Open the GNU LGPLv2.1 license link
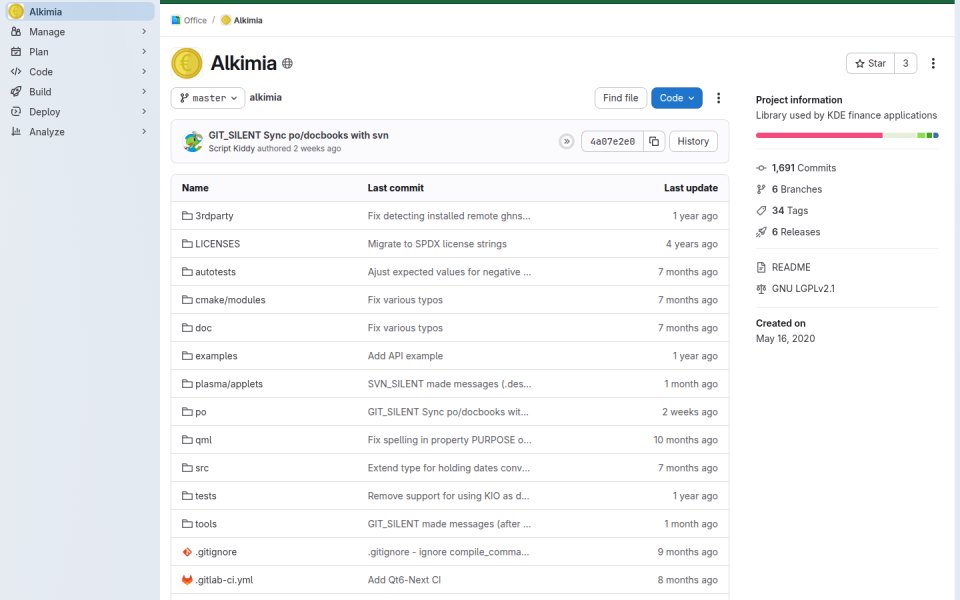 click(x=803, y=288)
